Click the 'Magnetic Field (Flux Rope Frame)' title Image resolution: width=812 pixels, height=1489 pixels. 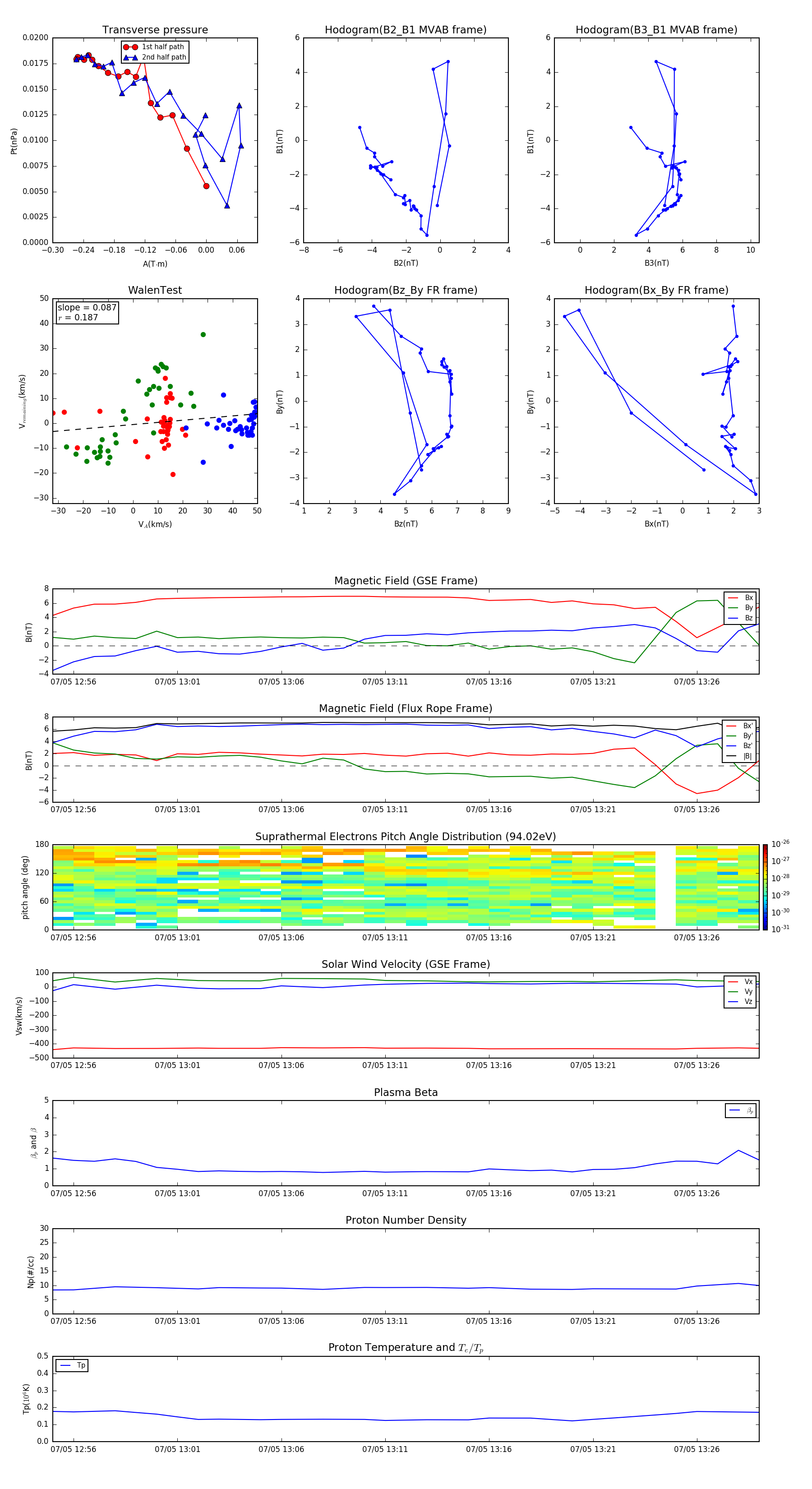click(406, 709)
